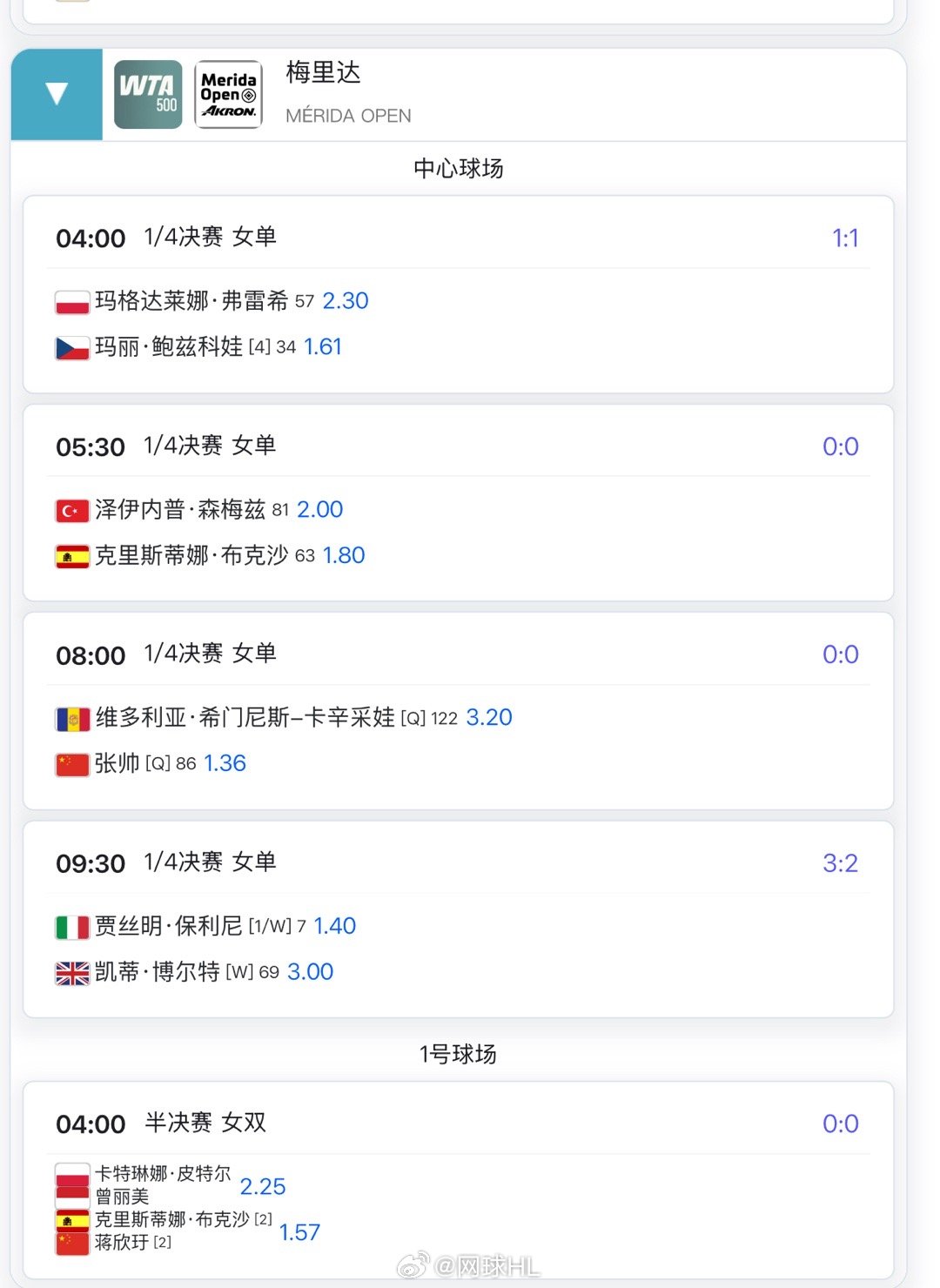Image resolution: width=940 pixels, height=1288 pixels.
Task: Click the Polish flag beside 玛格达莱娜·弗雷希
Action: coord(72,302)
